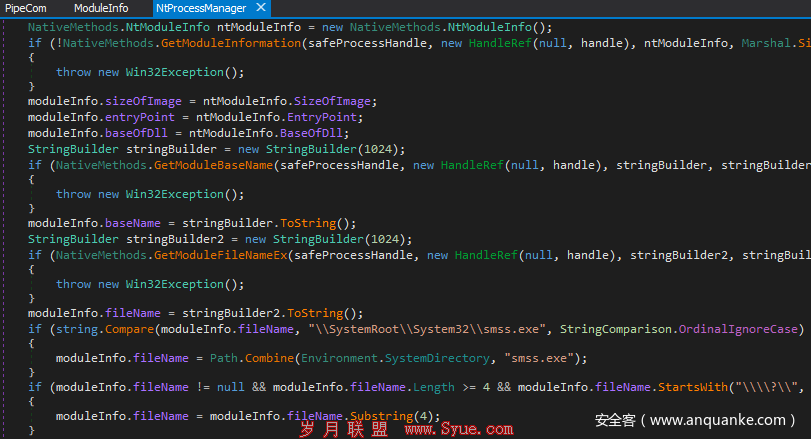
Task: Click Environment.SystemDirectory property
Action: tap(395, 358)
